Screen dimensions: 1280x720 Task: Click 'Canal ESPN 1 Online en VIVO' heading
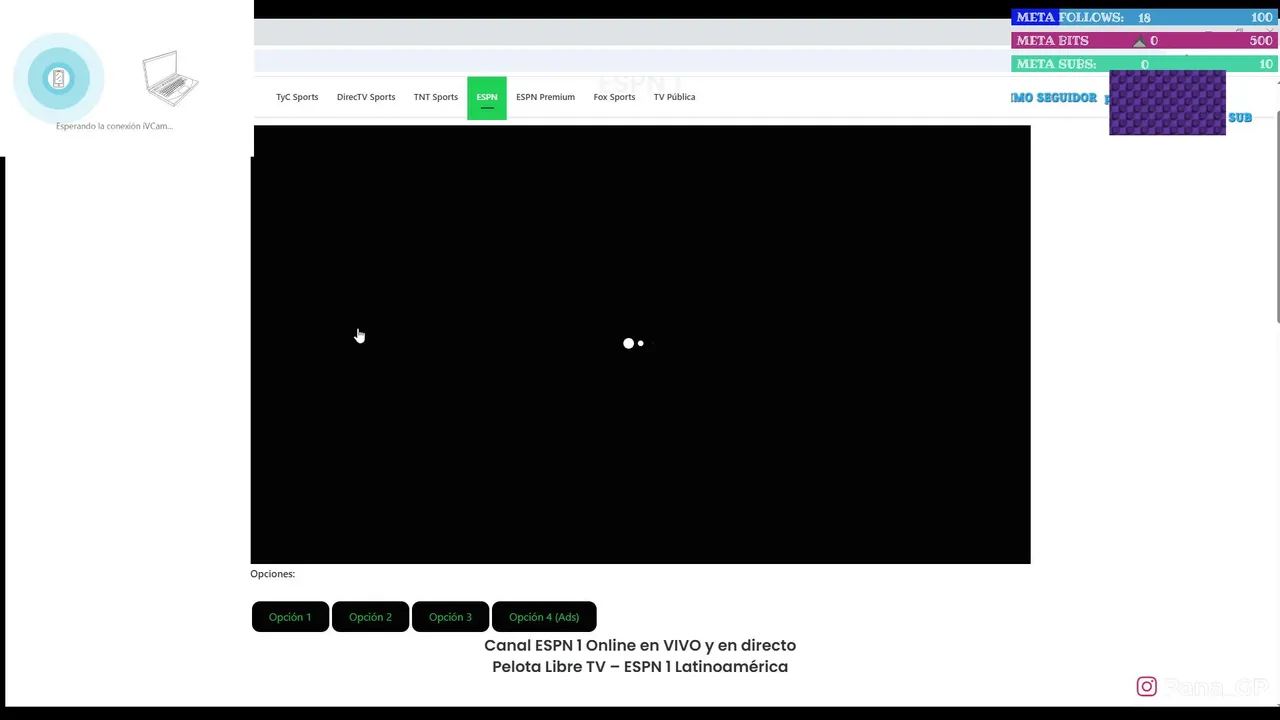tap(640, 645)
